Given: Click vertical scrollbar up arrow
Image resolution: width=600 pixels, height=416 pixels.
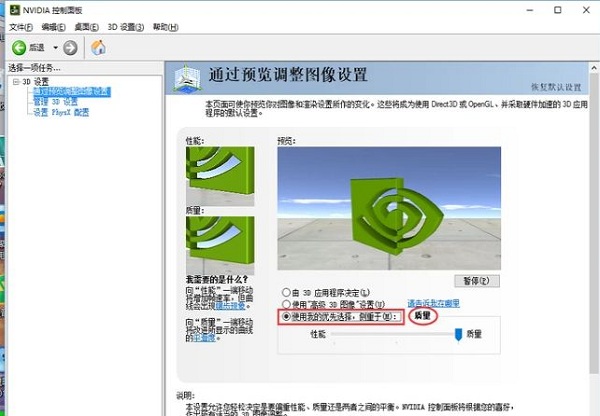Looking at the screenshot, I should tap(594, 69).
